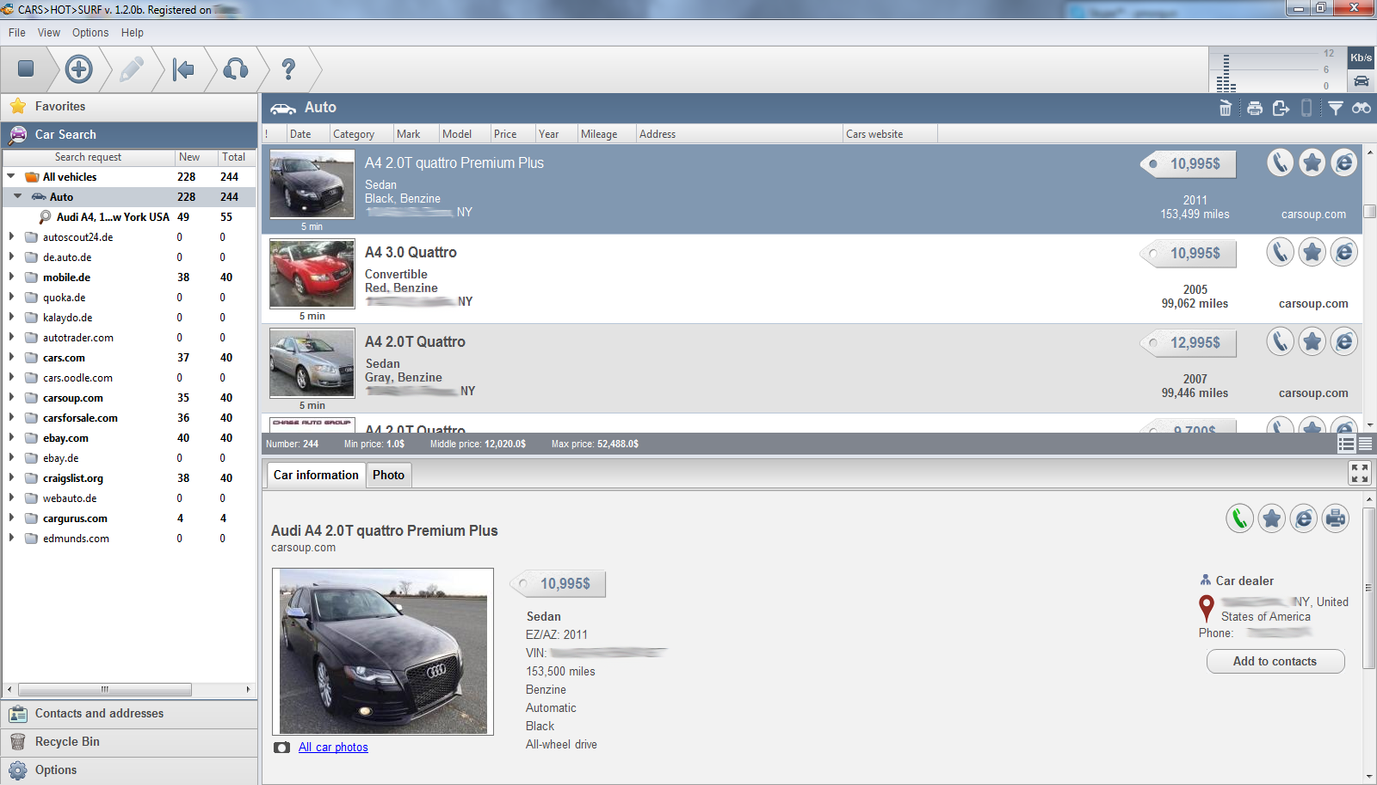Favorite the A4 2.0T quattro Premium Plus listing
The width and height of the screenshot is (1377, 785).
coord(1312,163)
